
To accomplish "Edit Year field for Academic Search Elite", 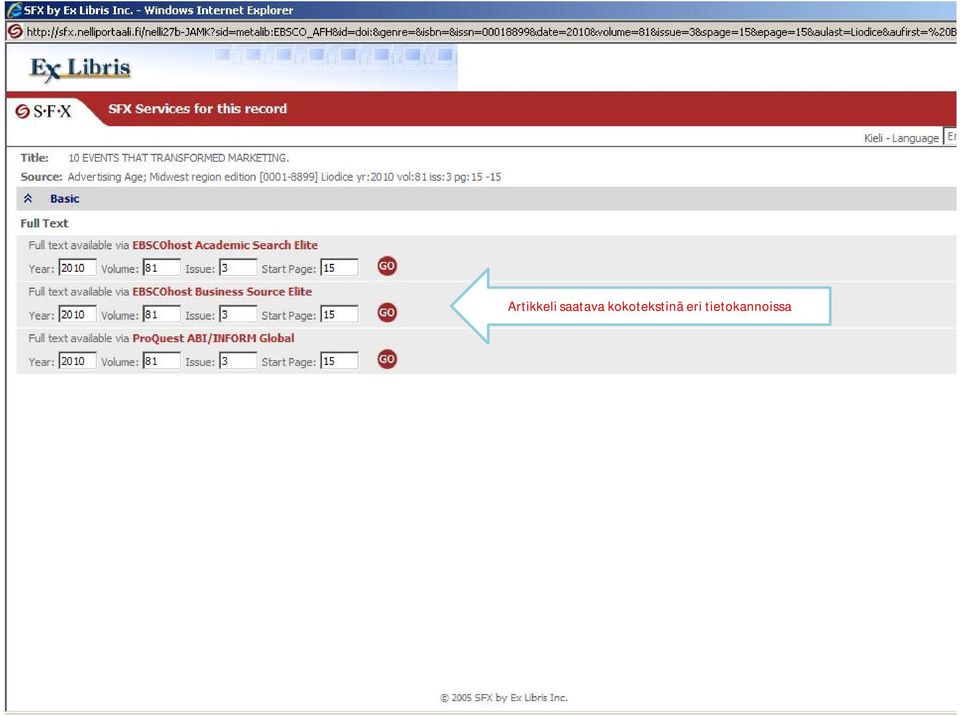I will (77, 268).
